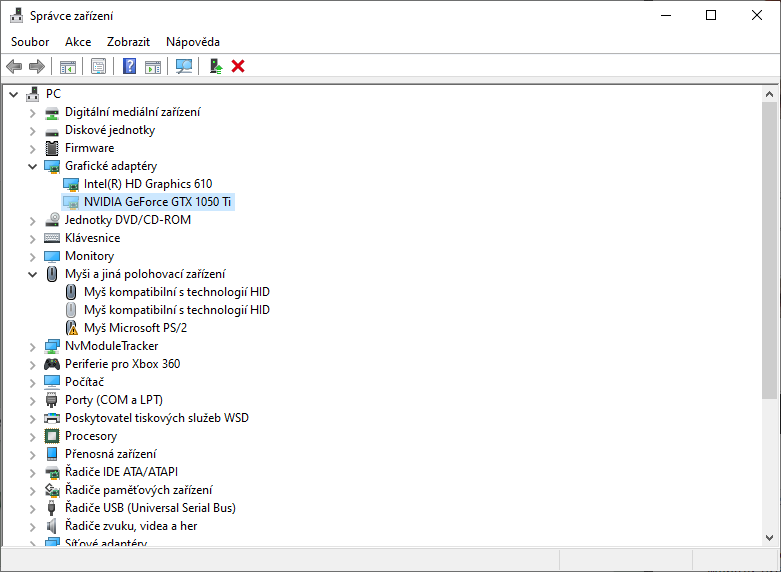The image size is (781, 572).
Task: Click the scrollbar up arrow
Action: (x=769, y=94)
